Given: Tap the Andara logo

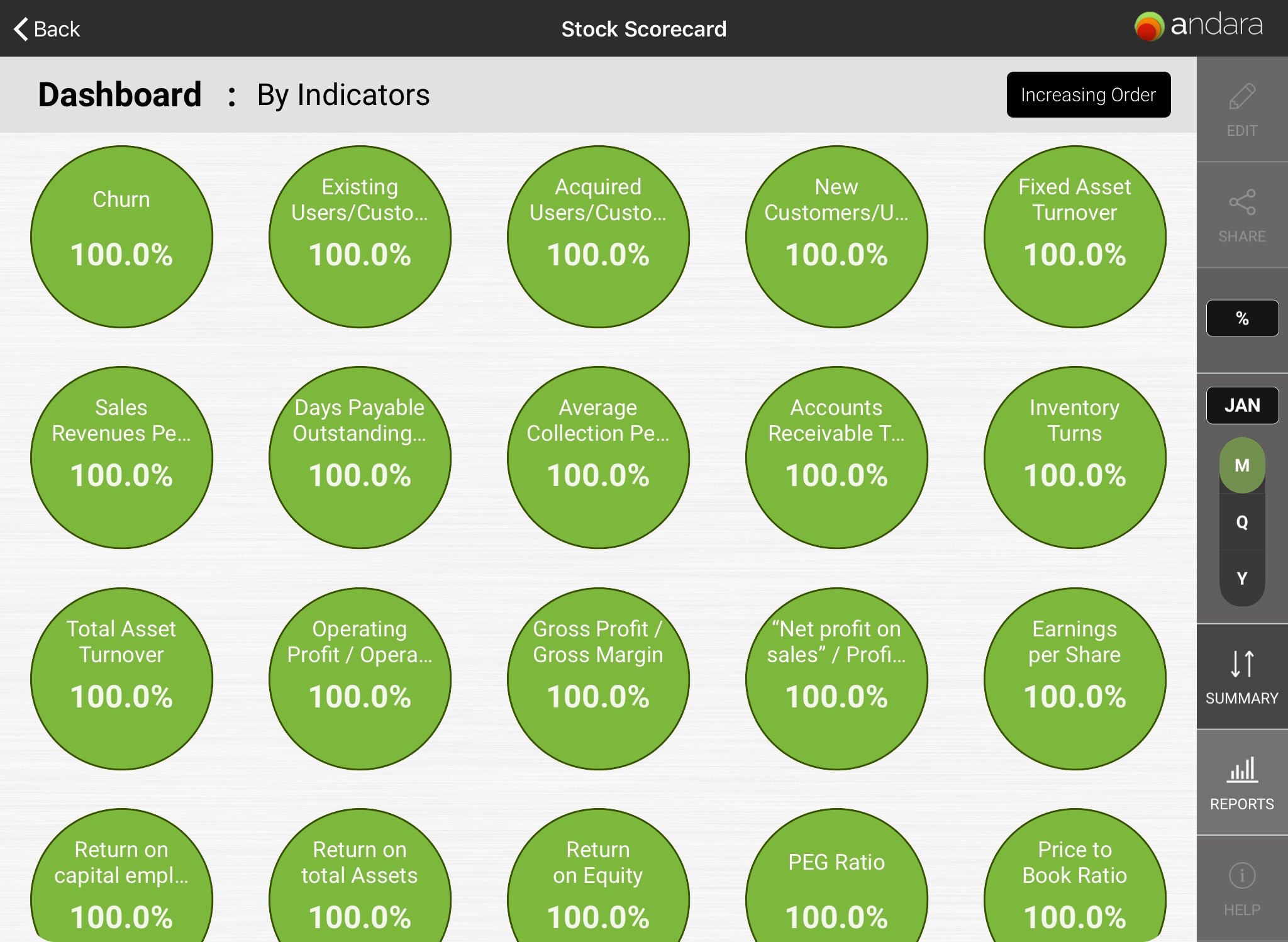Looking at the screenshot, I should 1198,26.
